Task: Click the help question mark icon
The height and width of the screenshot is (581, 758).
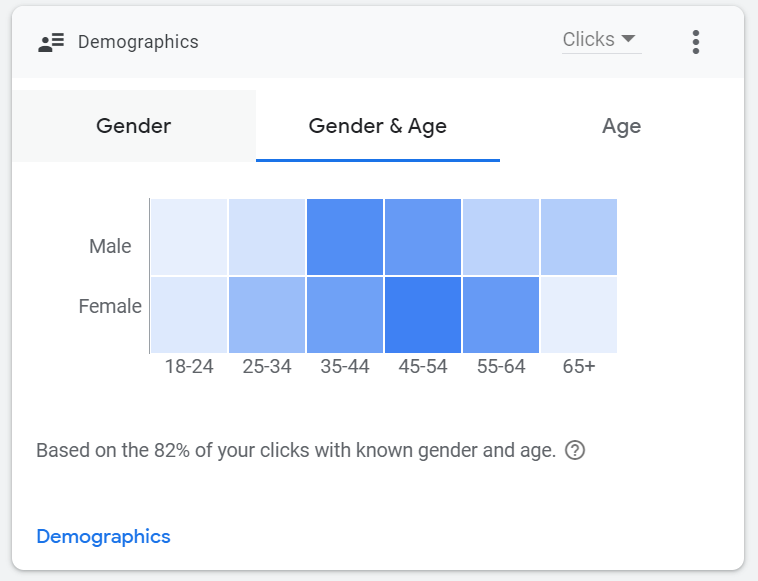Action: click(575, 450)
